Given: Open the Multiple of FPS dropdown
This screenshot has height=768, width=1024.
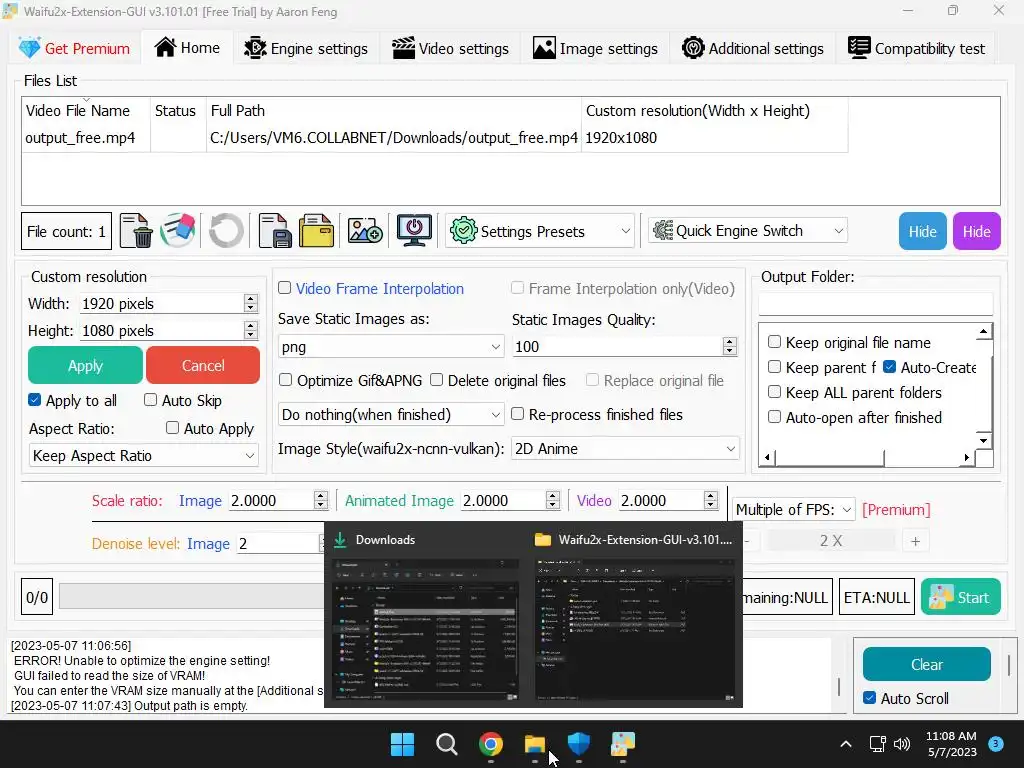Looking at the screenshot, I should click(x=793, y=509).
